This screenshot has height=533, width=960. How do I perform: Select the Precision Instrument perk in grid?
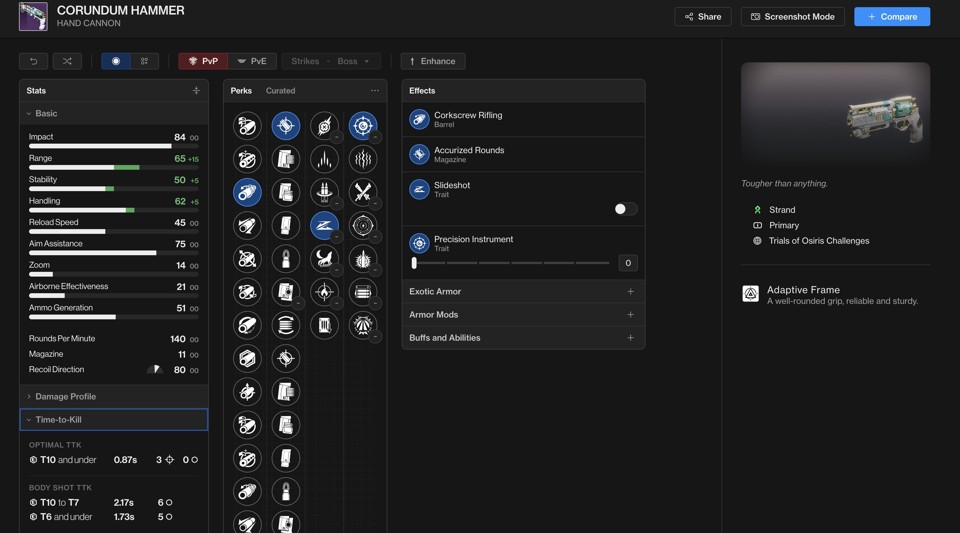click(x=363, y=125)
